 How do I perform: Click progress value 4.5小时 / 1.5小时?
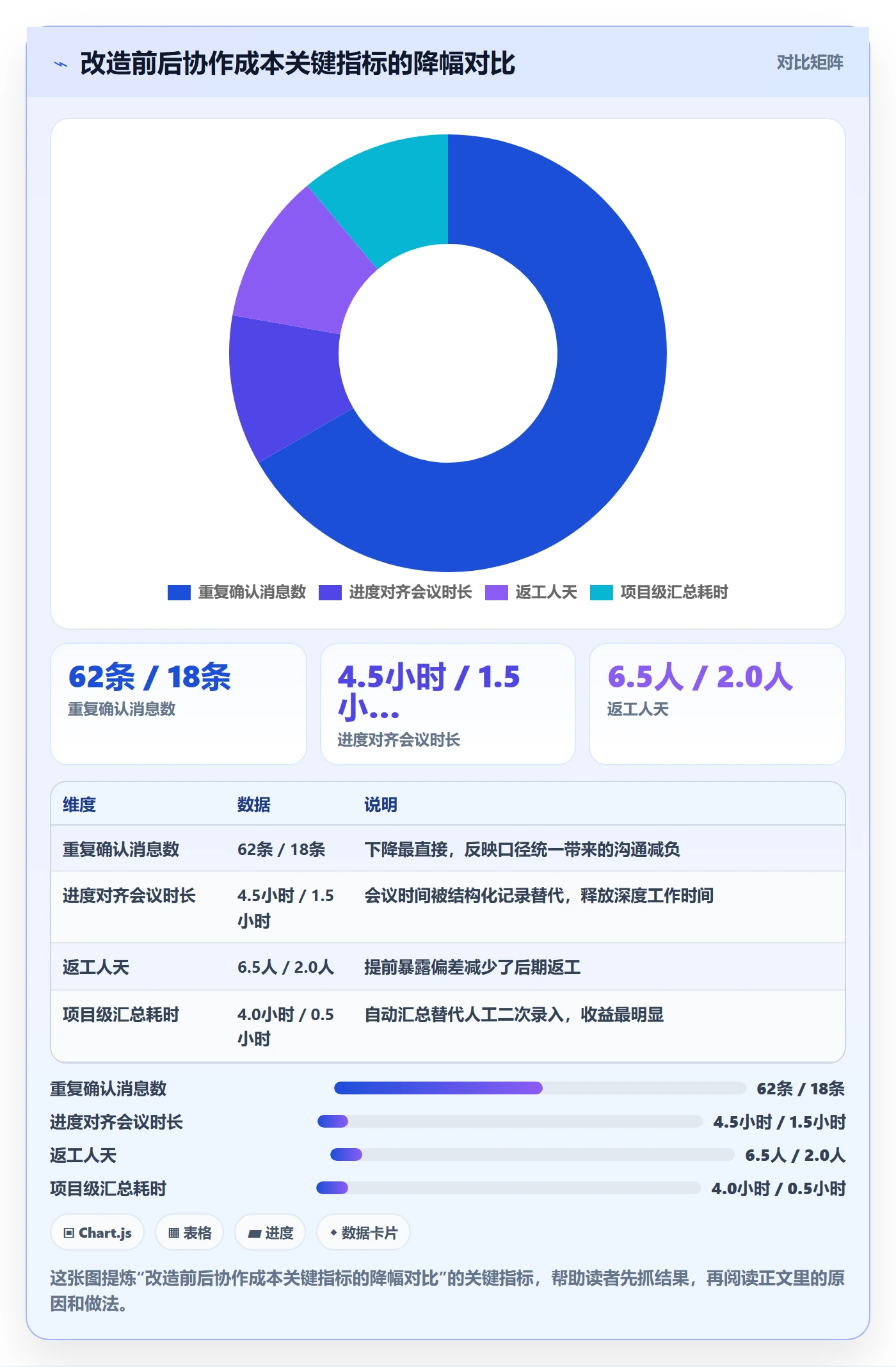coord(780,1122)
